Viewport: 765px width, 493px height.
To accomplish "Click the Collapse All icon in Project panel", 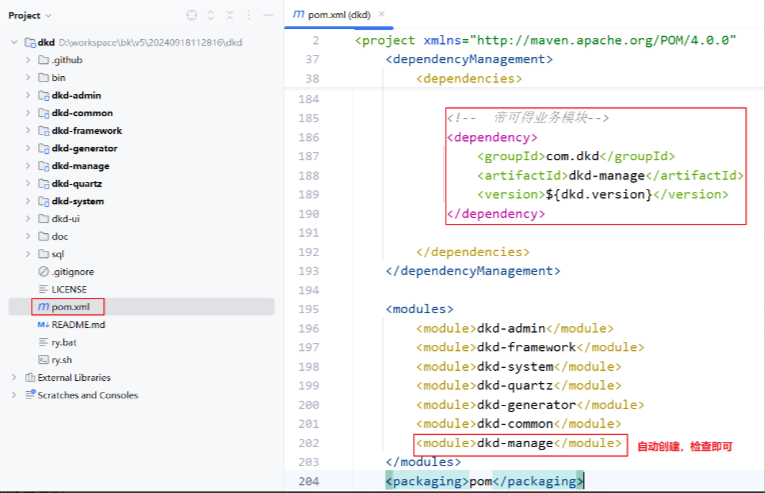I will pos(229,15).
